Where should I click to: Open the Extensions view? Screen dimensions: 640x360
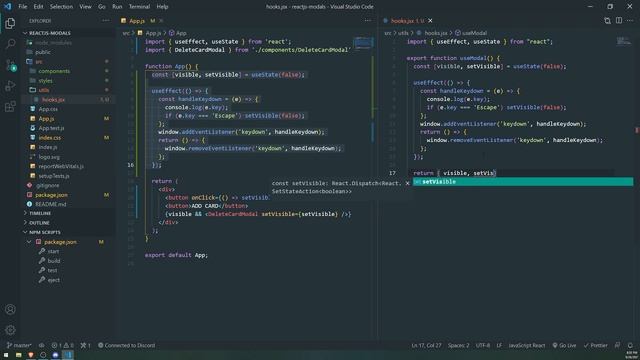[10, 107]
